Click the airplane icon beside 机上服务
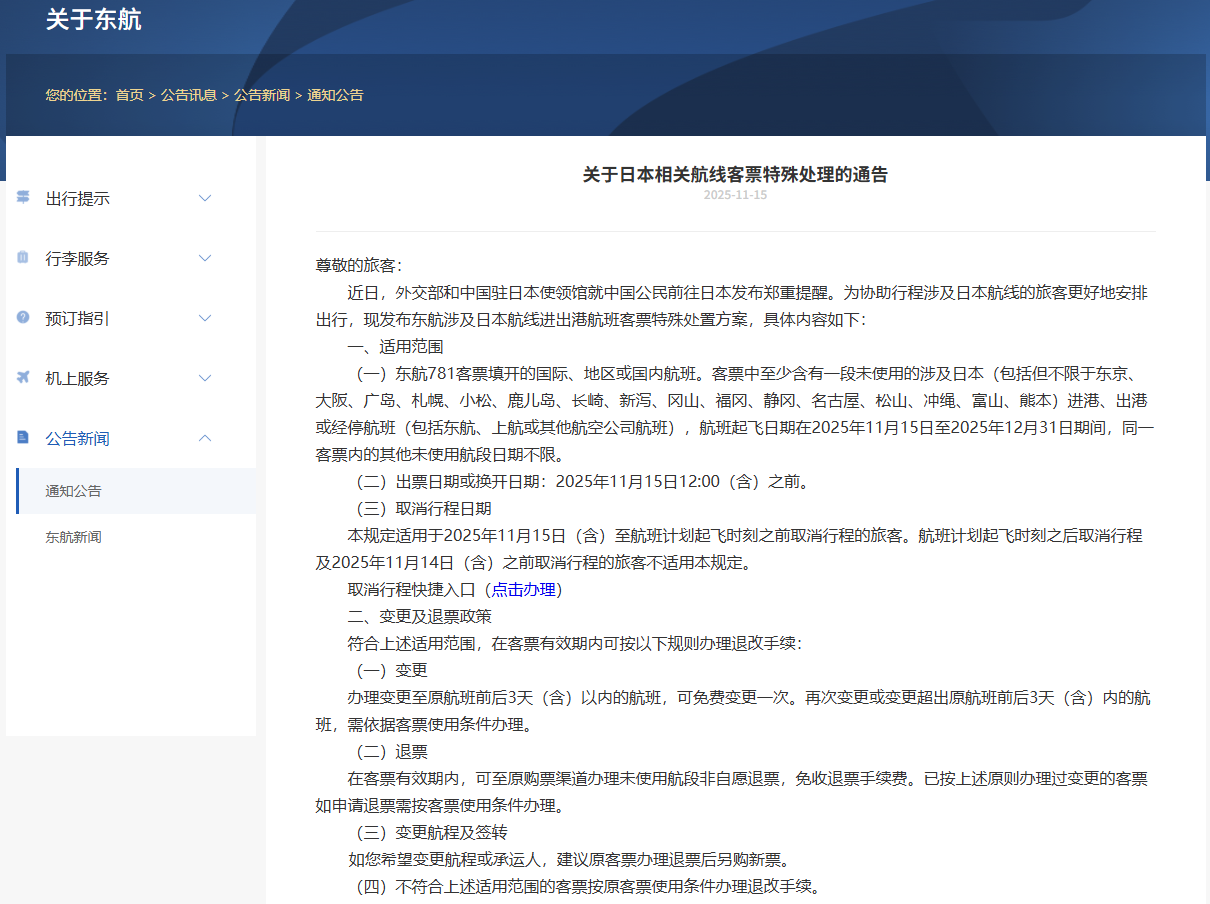This screenshot has height=904, width=1210. (x=23, y=378)
